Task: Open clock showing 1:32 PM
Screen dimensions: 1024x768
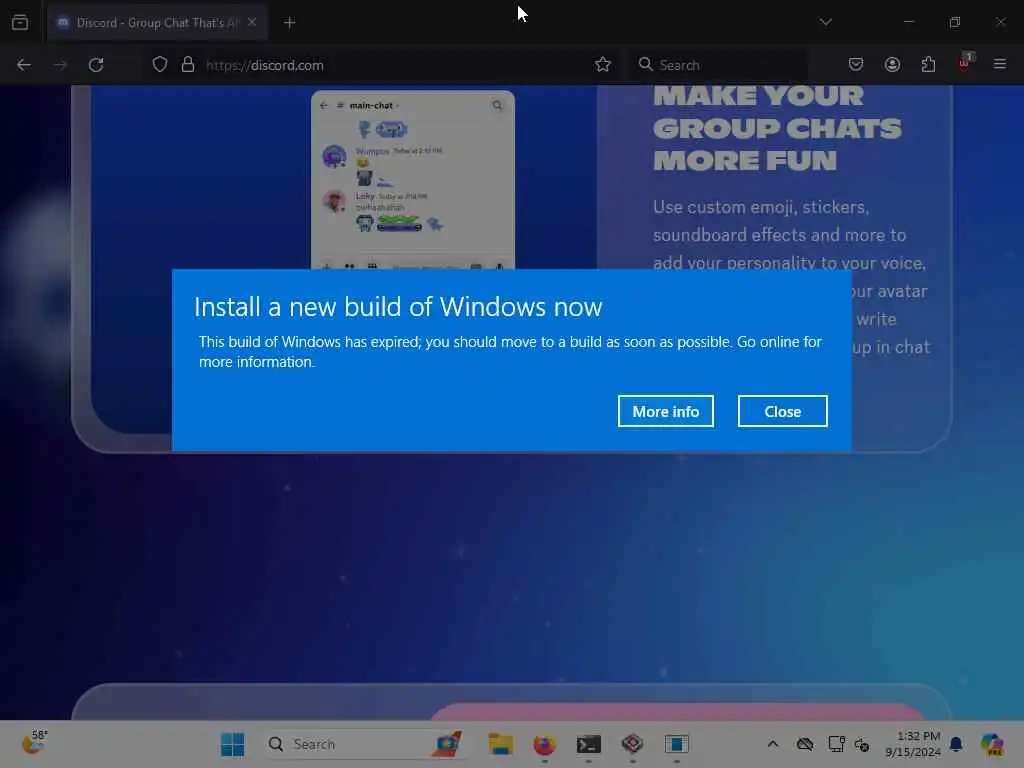Action: [x=913, y=744]
